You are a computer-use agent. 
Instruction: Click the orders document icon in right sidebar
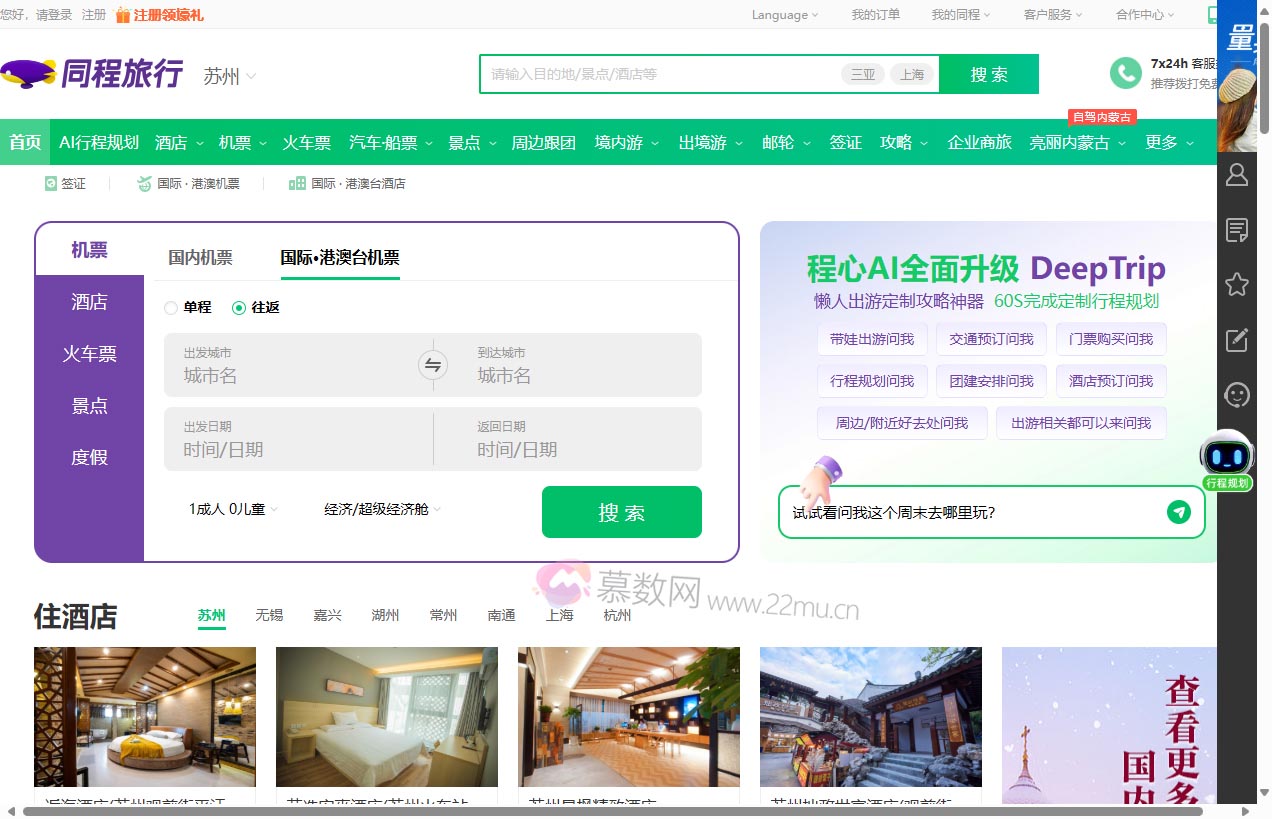1237,230
